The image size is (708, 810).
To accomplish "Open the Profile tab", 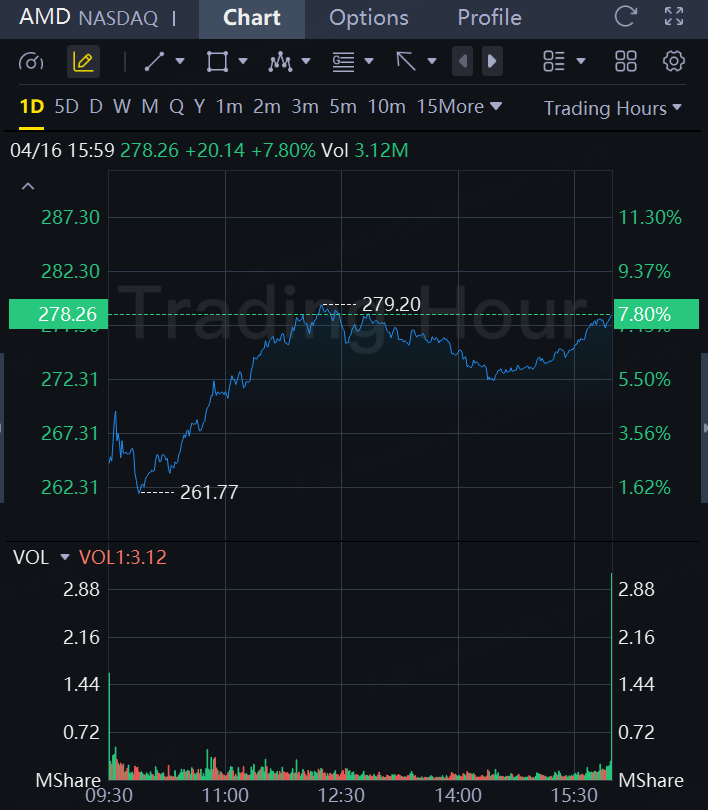I will (x=489, y=19).
